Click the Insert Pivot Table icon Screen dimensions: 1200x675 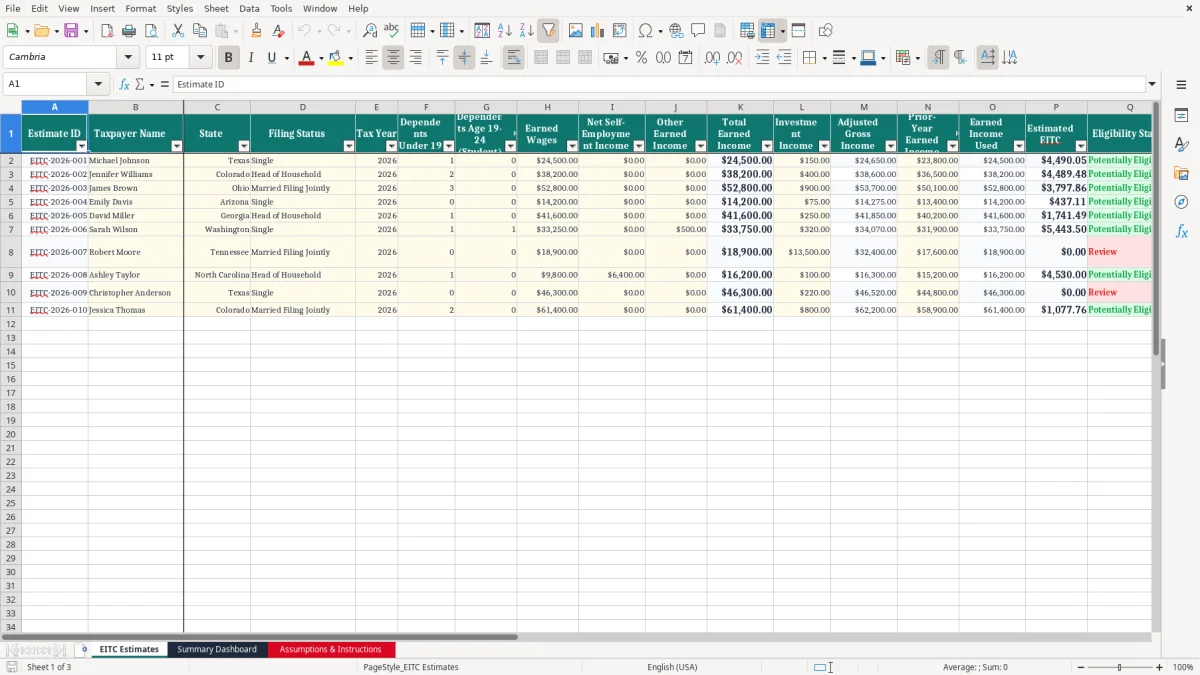click(x=620, y=31)
